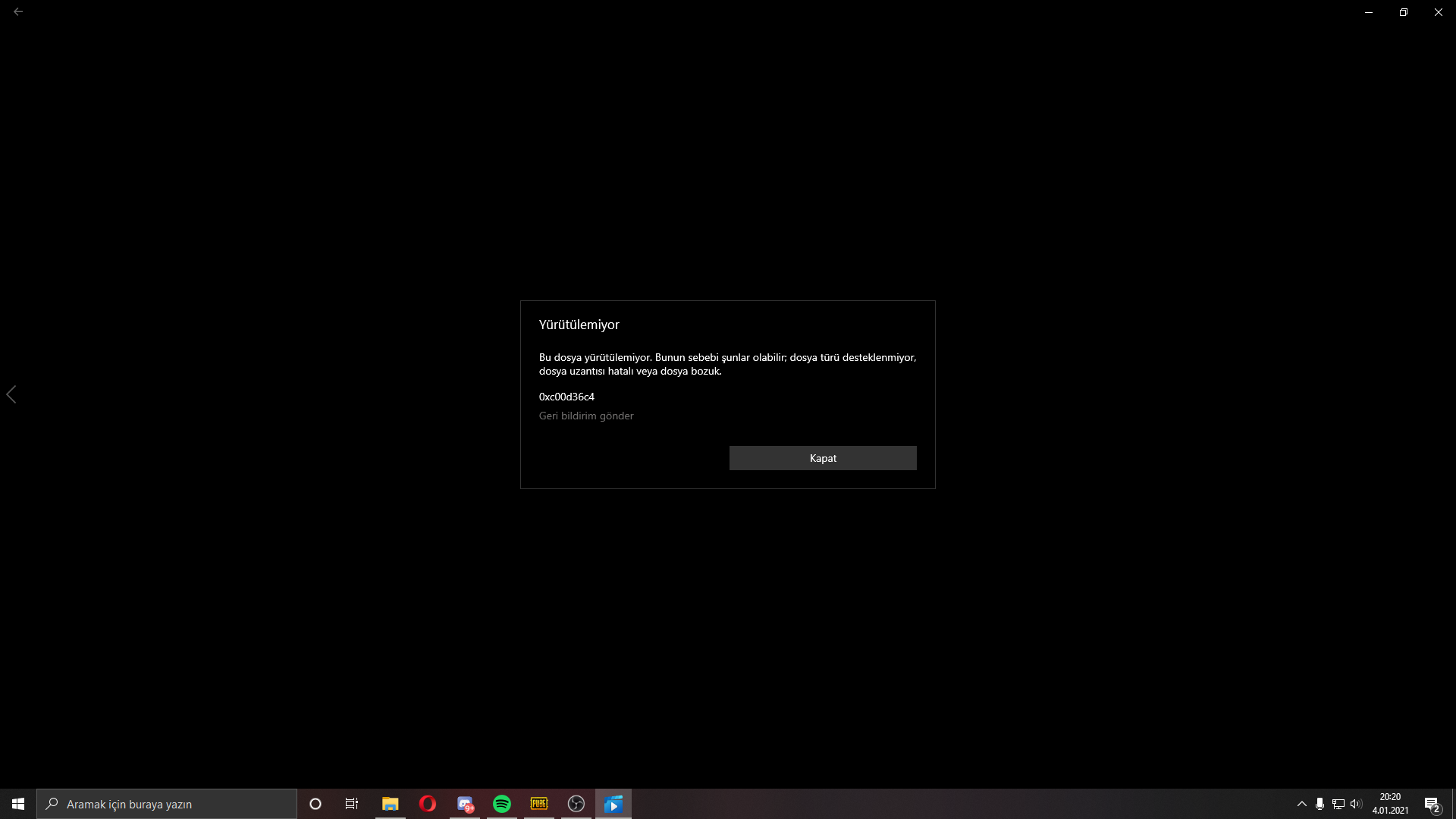Open Discord from the taskbar

465,804
